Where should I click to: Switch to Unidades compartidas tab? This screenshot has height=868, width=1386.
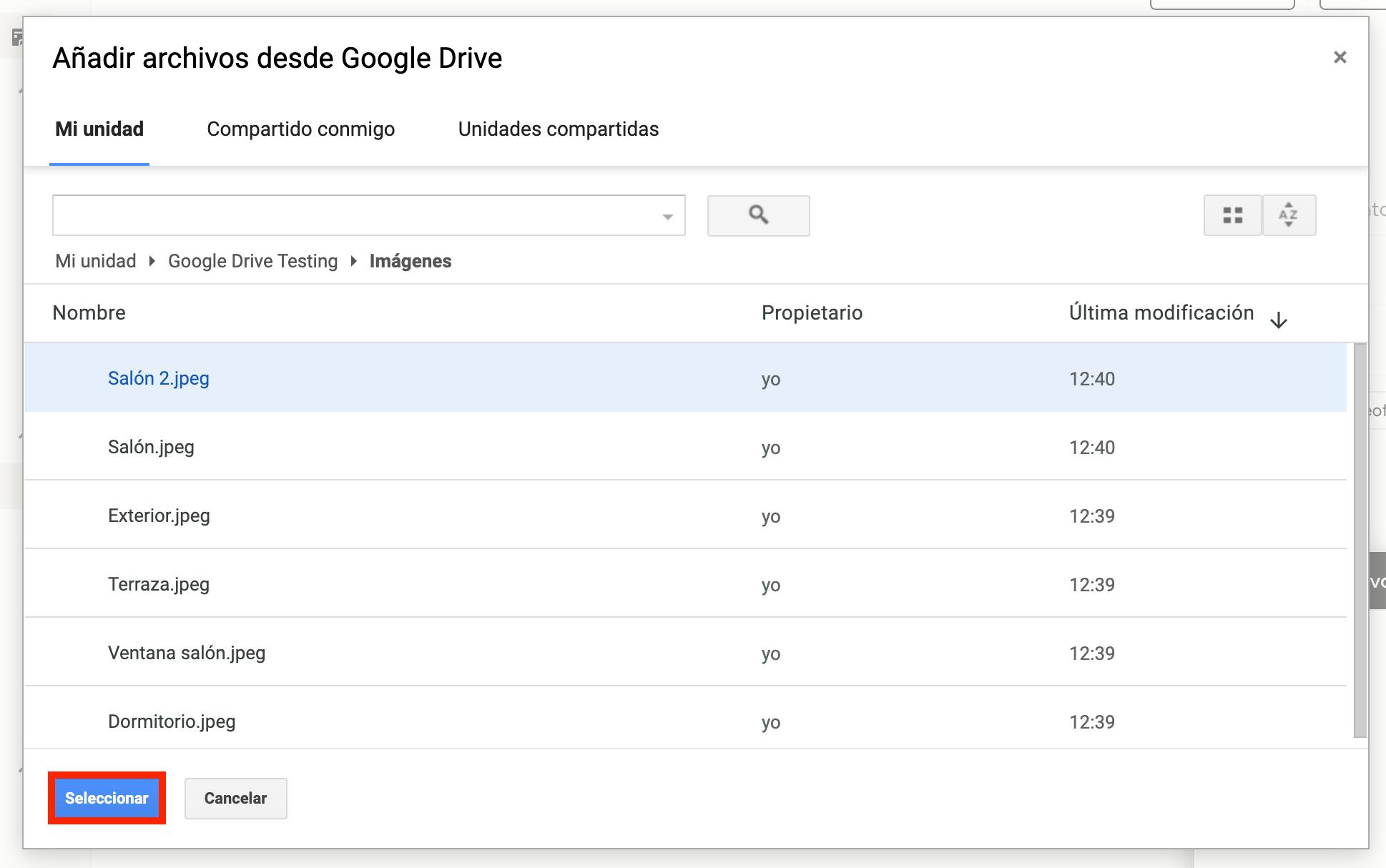[x=558, y=129]
